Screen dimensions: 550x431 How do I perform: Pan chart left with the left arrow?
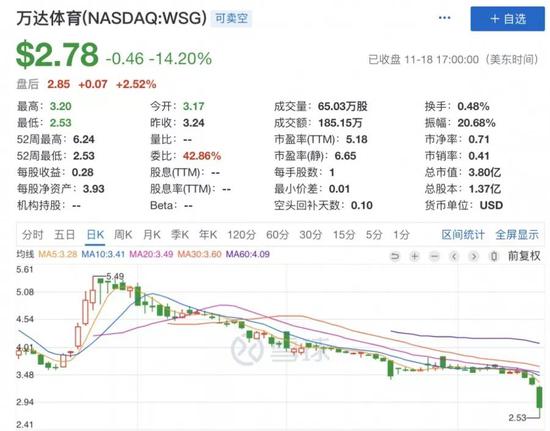click(x=454, y=257)
